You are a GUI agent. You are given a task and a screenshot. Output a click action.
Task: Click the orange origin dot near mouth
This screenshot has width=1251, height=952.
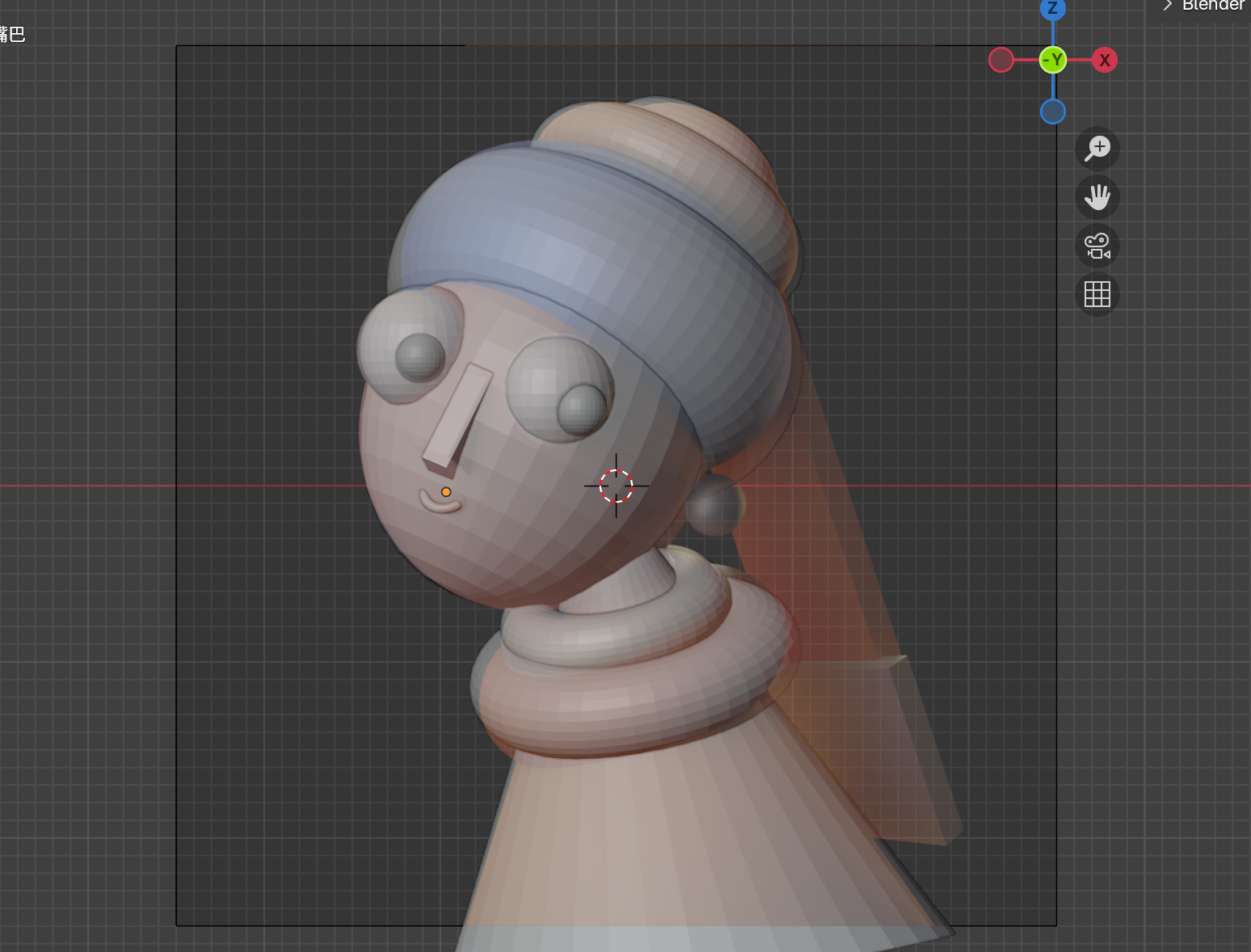coord(446,492)
